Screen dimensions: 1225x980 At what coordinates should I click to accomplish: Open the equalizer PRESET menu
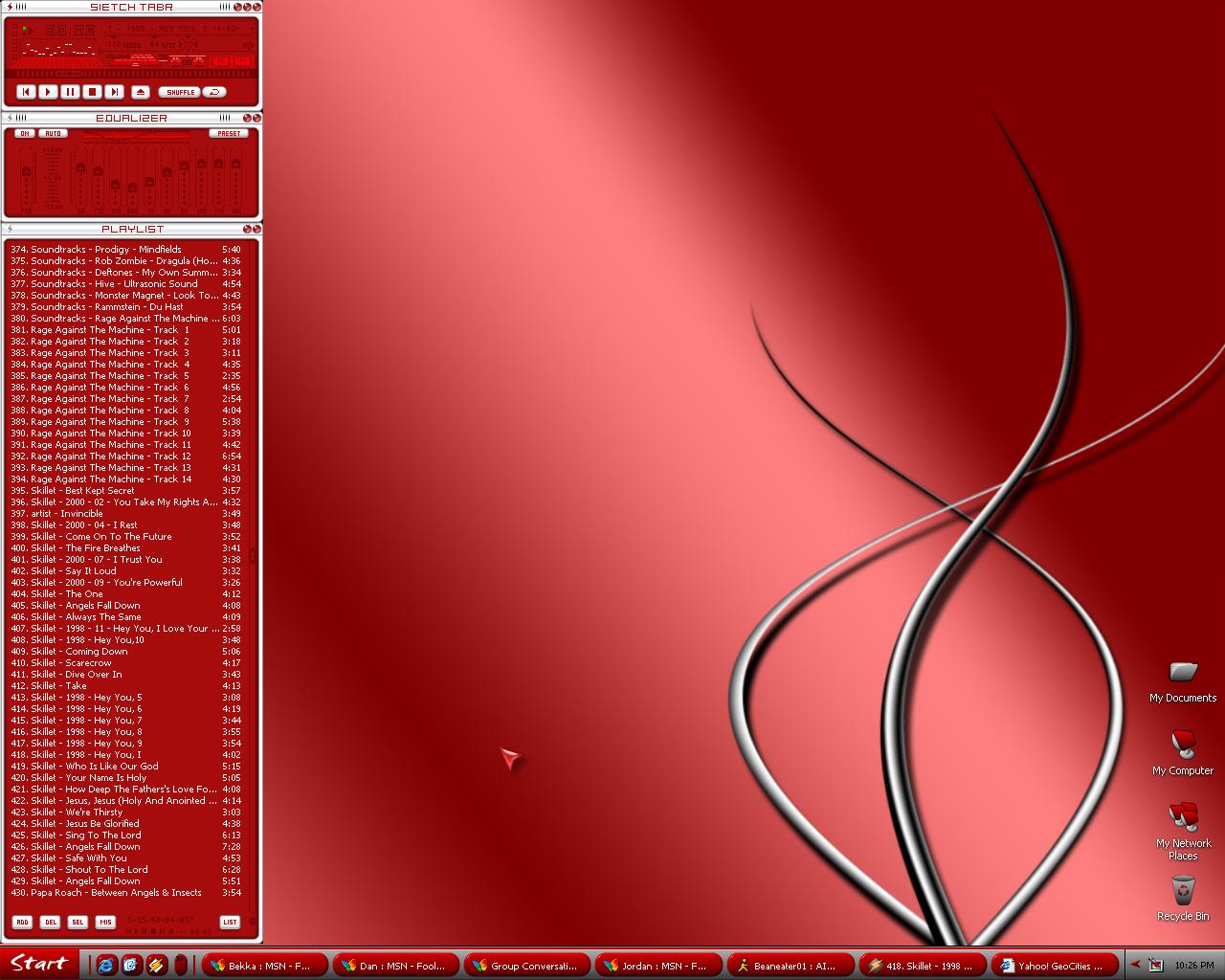230,133
